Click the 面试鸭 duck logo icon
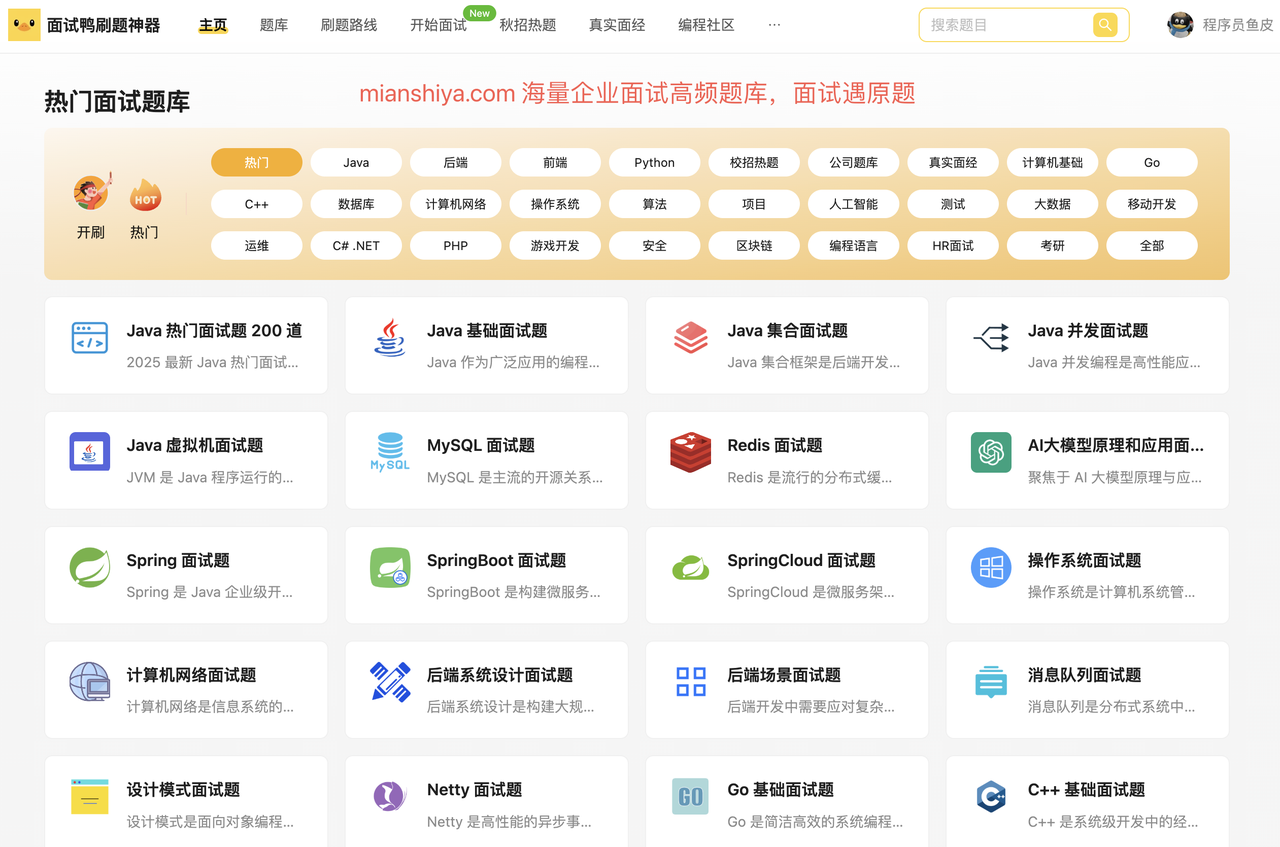Viewport: 1280px width, 847px height. click(24, 25)
